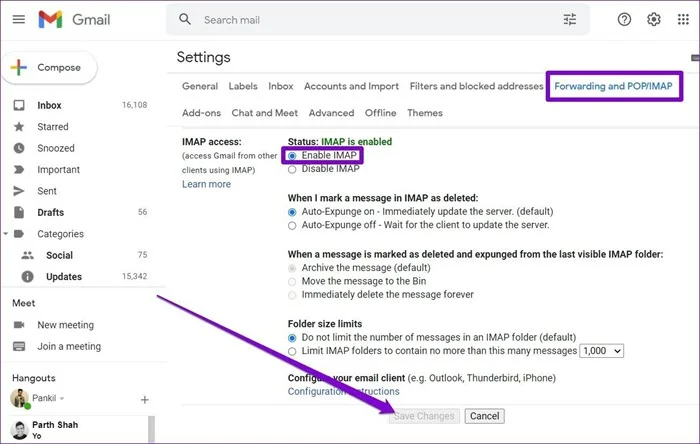700x444 pixels.
Task: Open the settings gear icon
Action: 654,20
